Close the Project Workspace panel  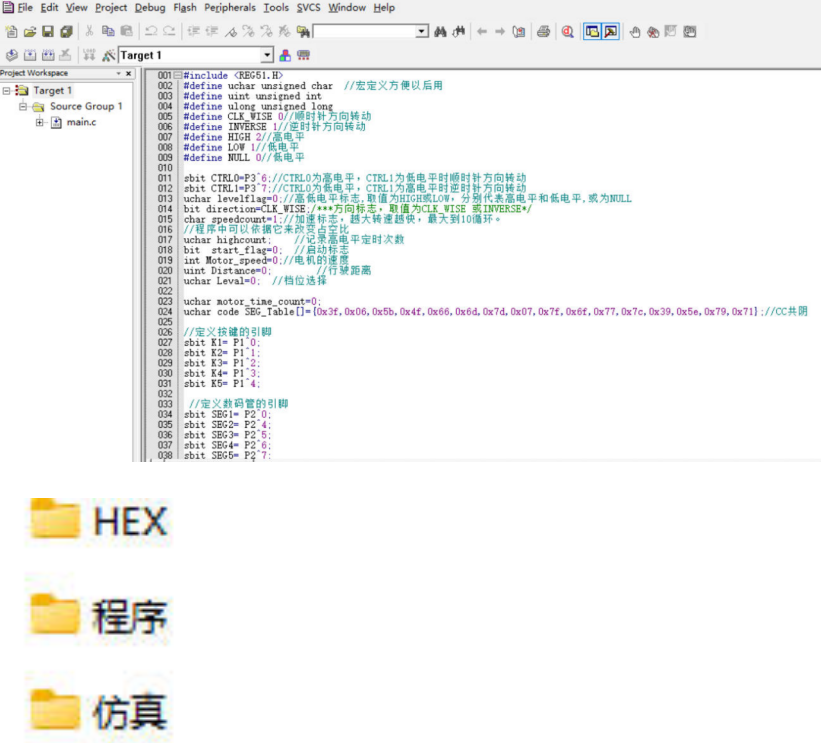point(128,73)
